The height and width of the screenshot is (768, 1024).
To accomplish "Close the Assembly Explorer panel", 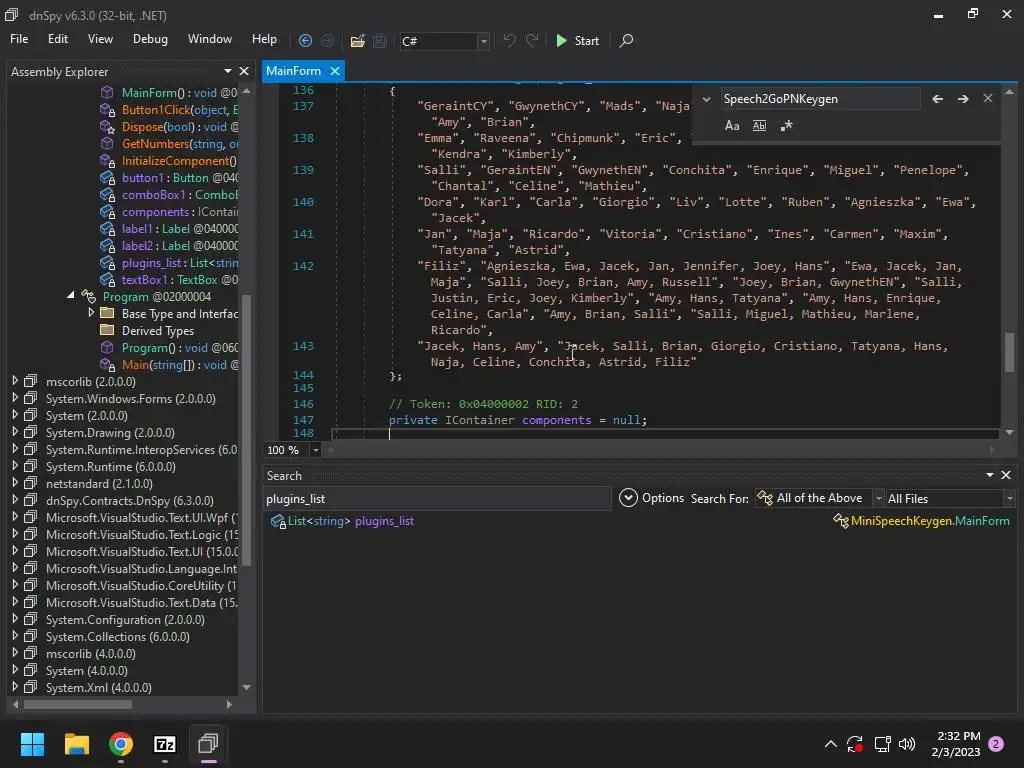I will pos(244,71).
